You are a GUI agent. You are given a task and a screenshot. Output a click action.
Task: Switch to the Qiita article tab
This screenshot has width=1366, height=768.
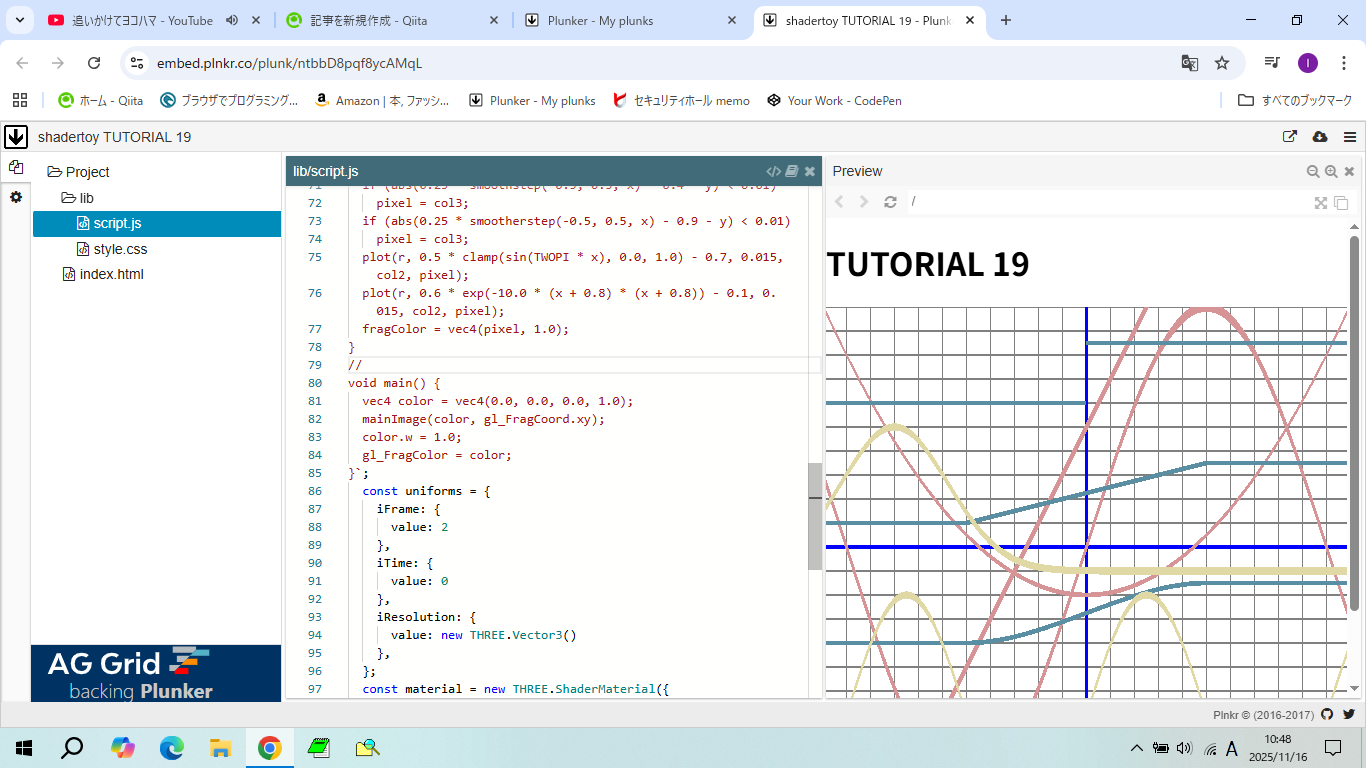click(393, 20)
